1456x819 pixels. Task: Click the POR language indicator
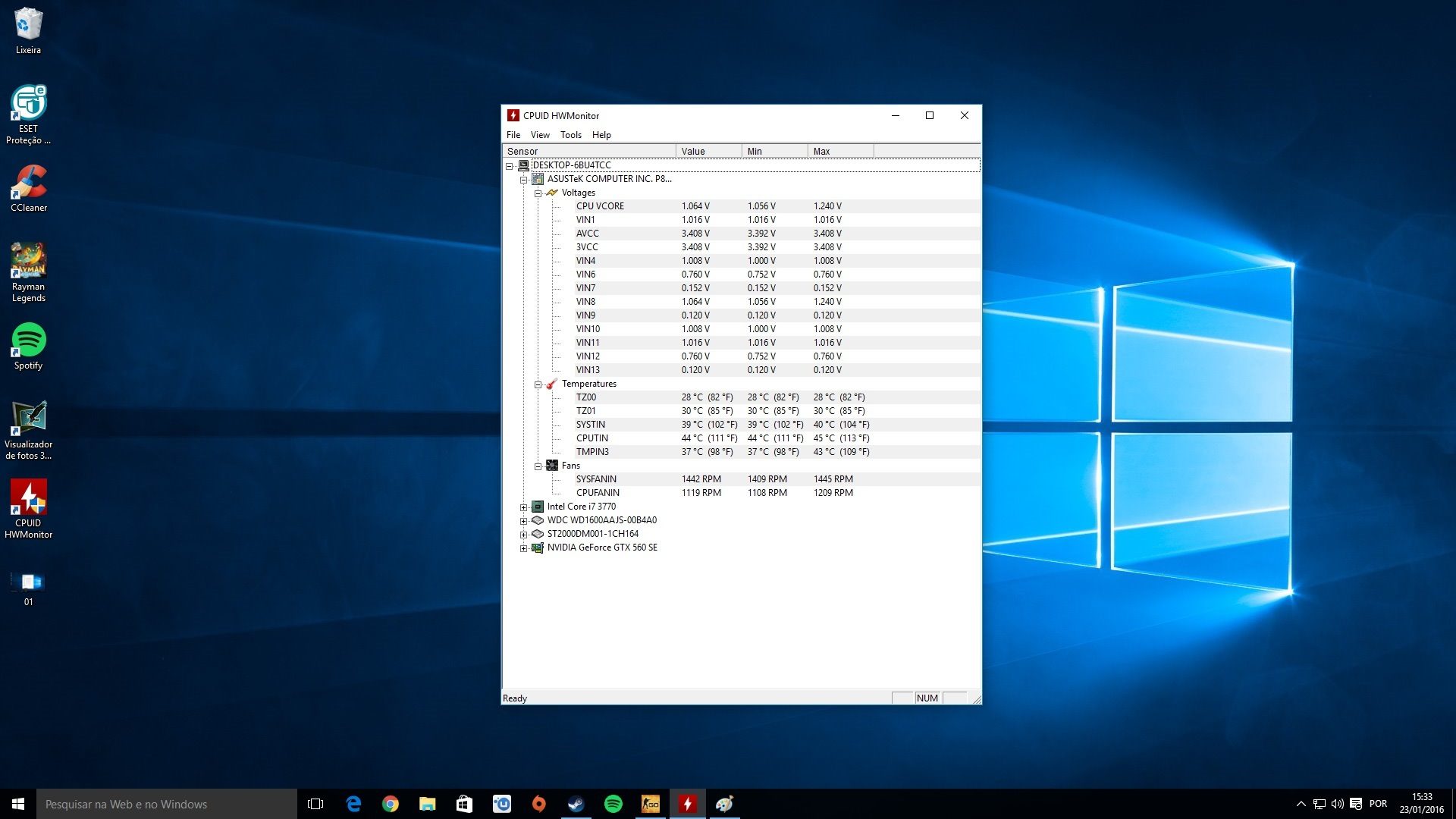point(1379,804)
